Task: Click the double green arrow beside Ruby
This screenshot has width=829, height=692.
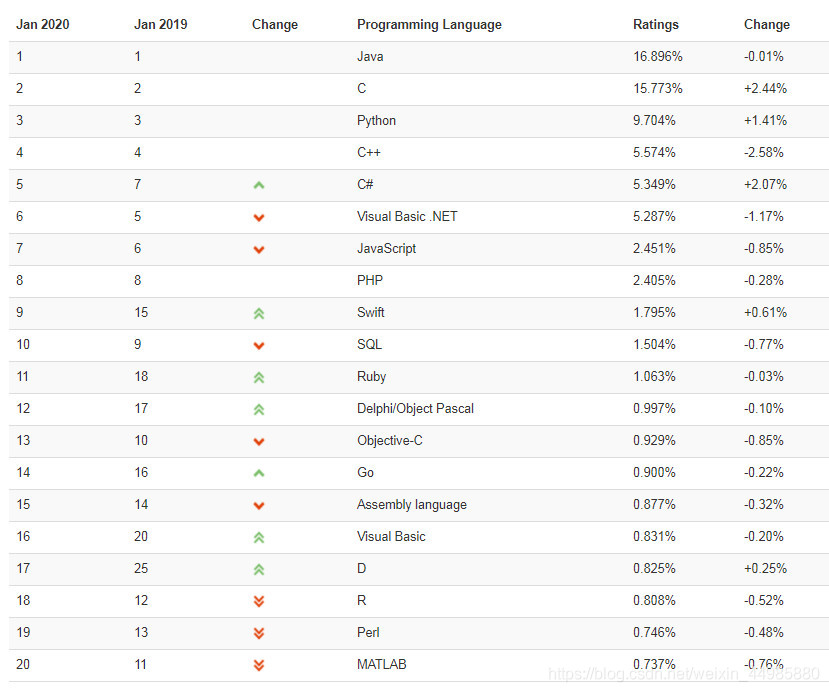Action: 259,377
